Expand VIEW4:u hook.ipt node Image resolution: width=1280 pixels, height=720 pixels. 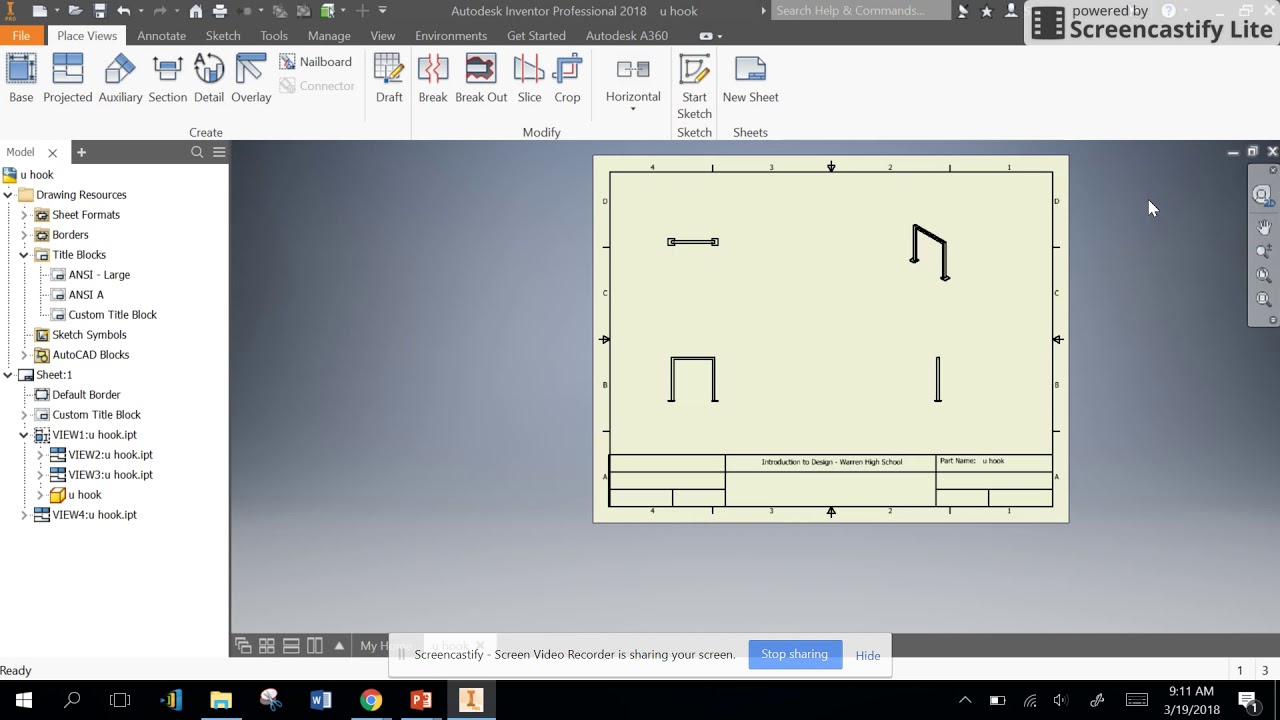pos(24,515)
